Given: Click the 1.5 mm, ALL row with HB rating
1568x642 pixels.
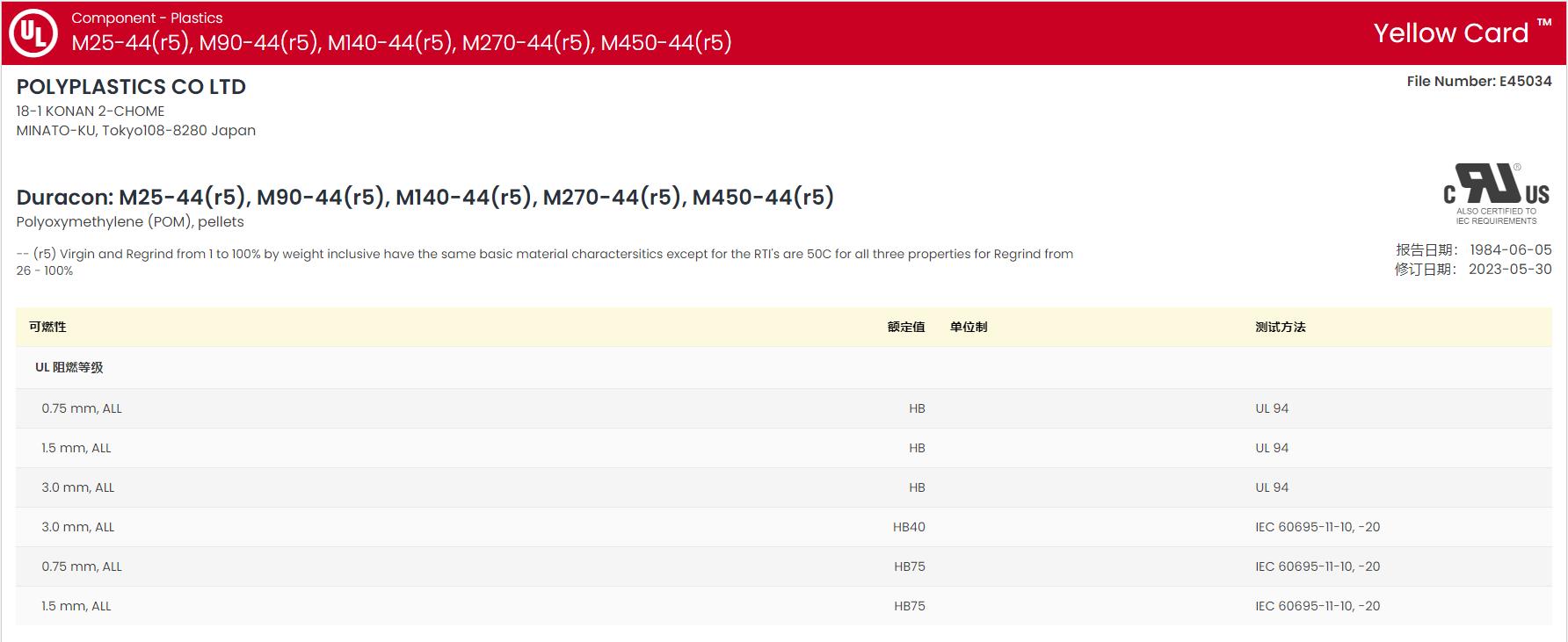Looking at the screenshot, I should 784,448.
